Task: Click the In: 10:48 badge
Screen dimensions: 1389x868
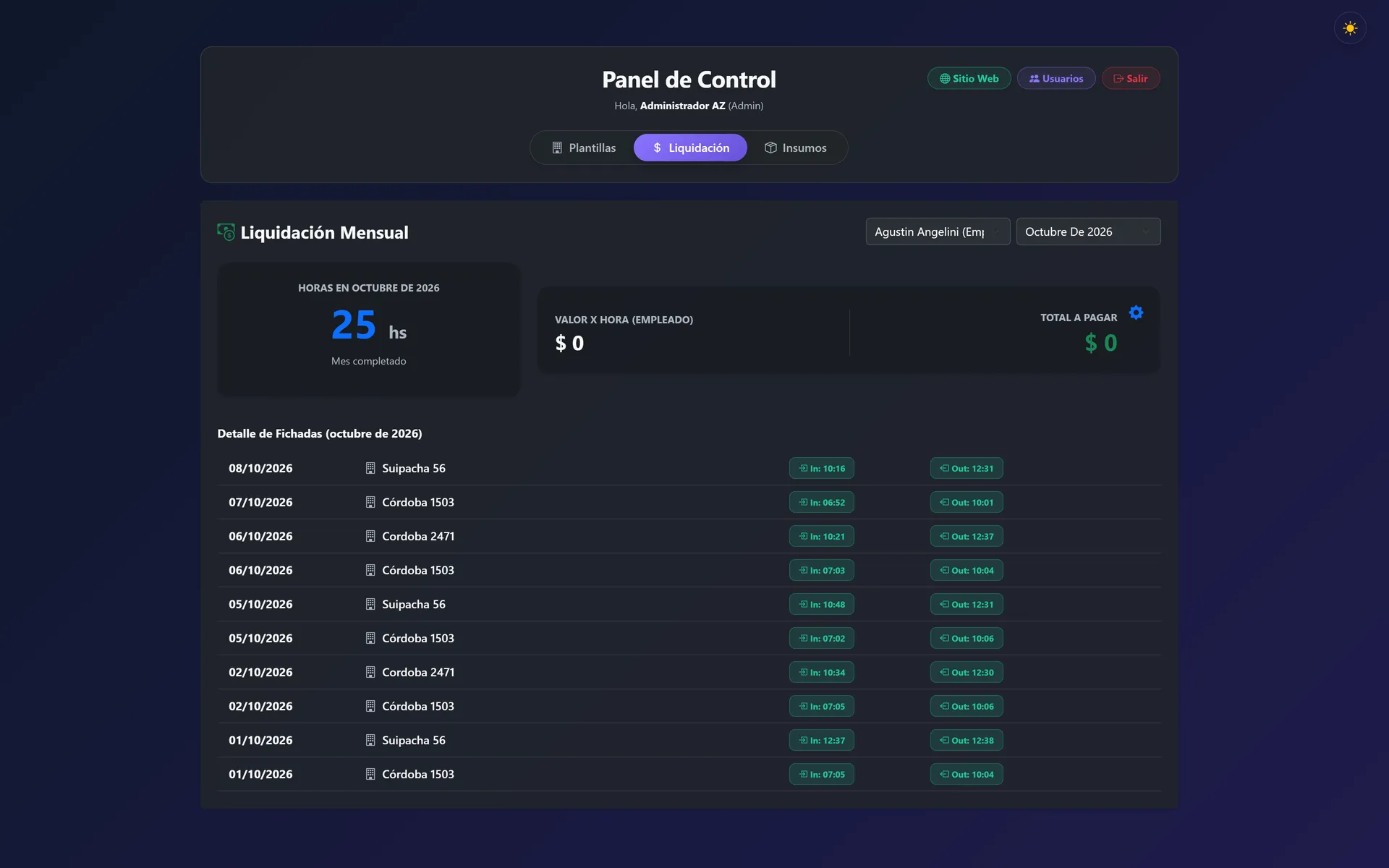Action: click(822, 604)
